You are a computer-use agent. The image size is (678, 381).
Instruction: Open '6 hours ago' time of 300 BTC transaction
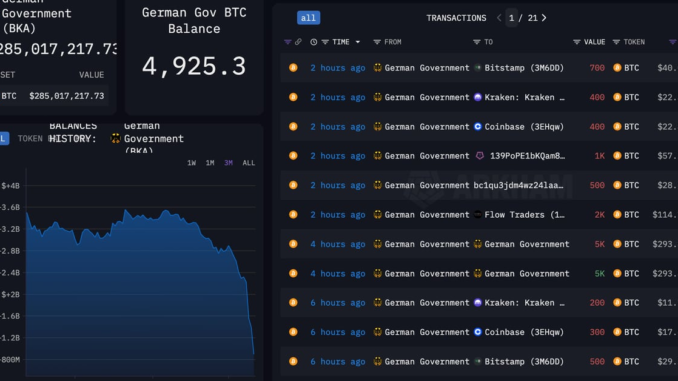click(338, 332)
